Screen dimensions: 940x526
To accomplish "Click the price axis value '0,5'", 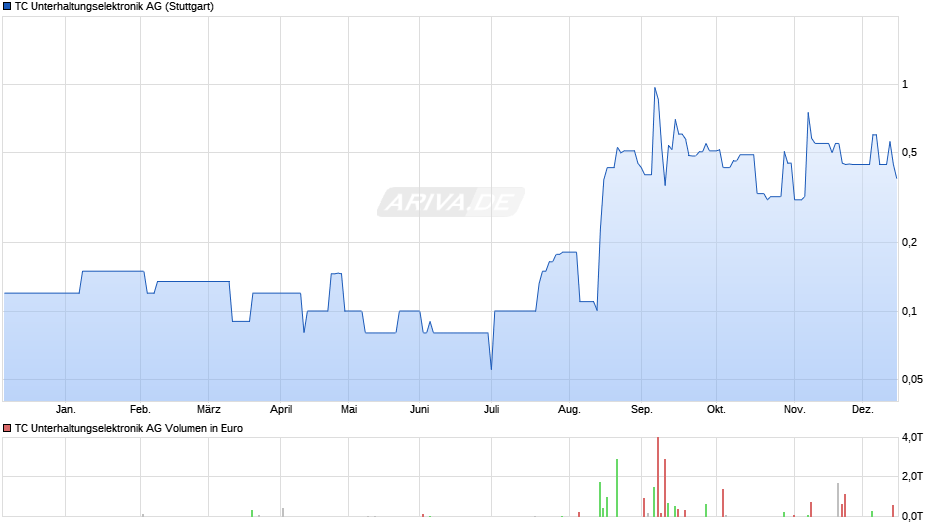I will tap(909, 152).
